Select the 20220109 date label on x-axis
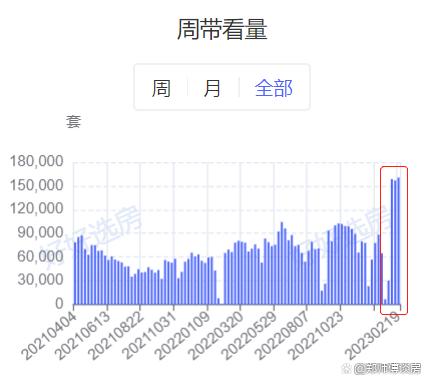This screenshot has width=430, height=384. pos(183,335)
